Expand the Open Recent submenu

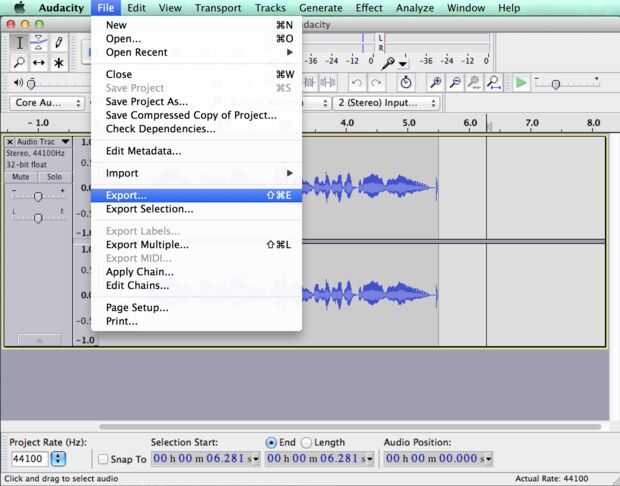click(196, 52)
